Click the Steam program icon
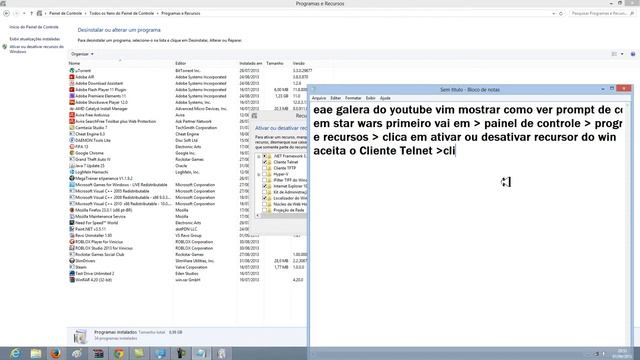The width and height of the screenshot is (640, 360). 72,267
